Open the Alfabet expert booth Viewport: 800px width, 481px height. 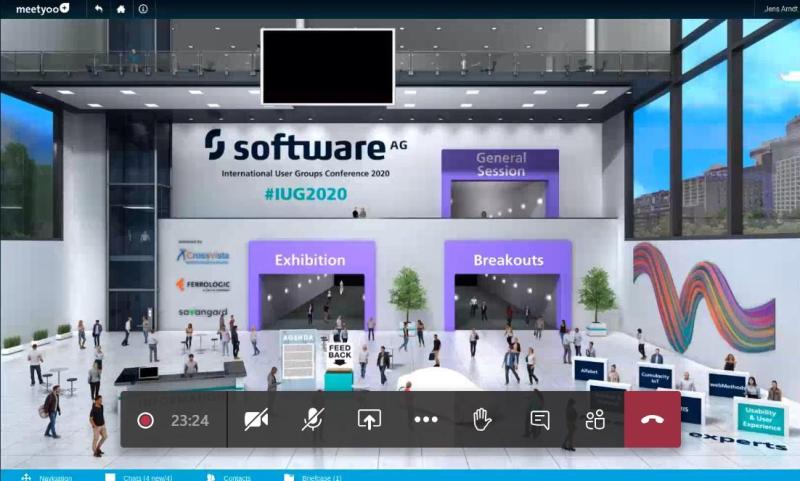point(589,370)
